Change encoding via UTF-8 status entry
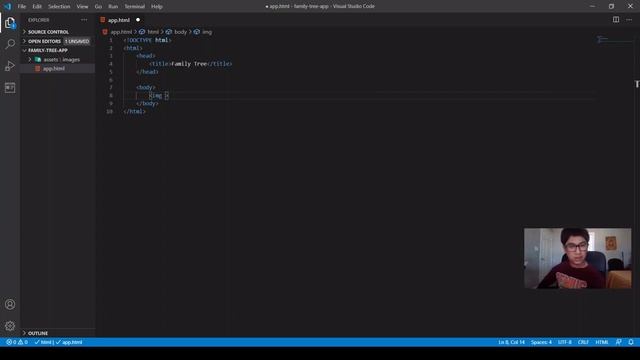The image size is (640, 360). point(565,342)
